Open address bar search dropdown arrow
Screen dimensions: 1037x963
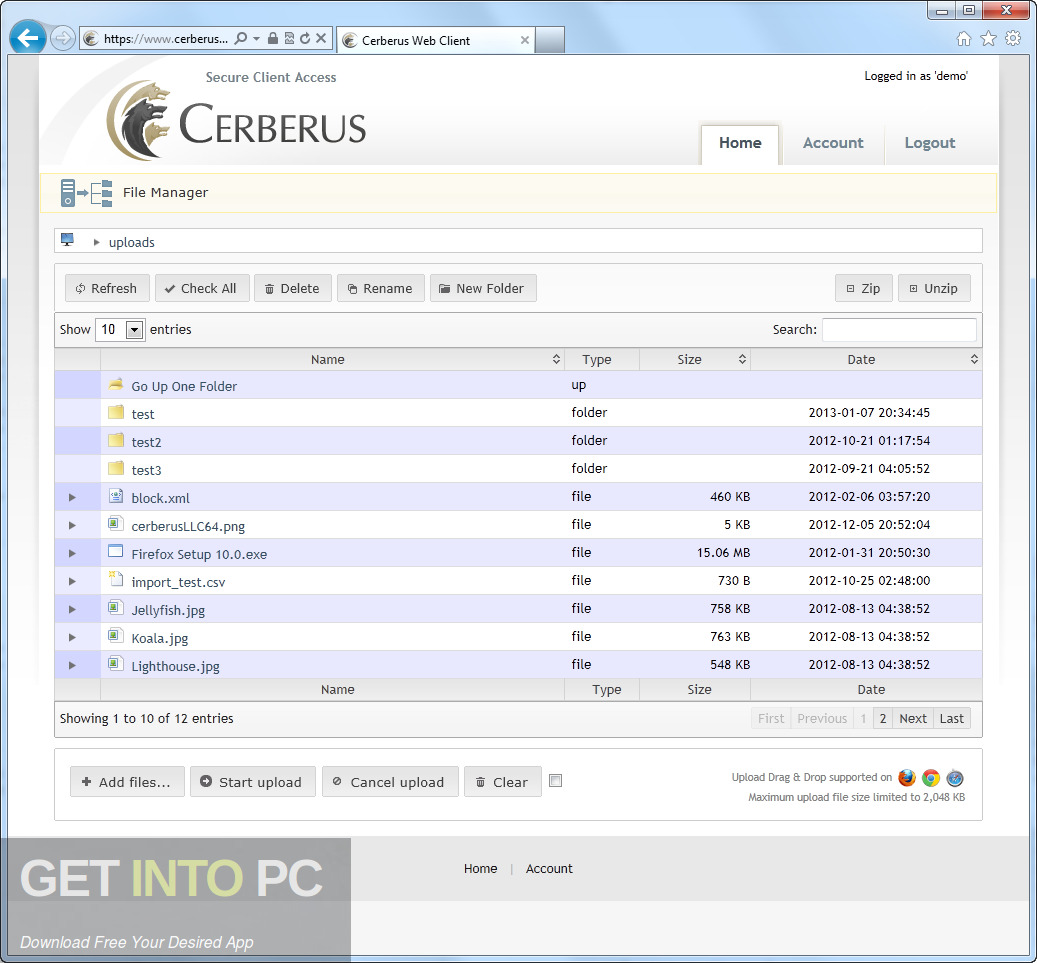pyautogui.click(x=257, y=38)
